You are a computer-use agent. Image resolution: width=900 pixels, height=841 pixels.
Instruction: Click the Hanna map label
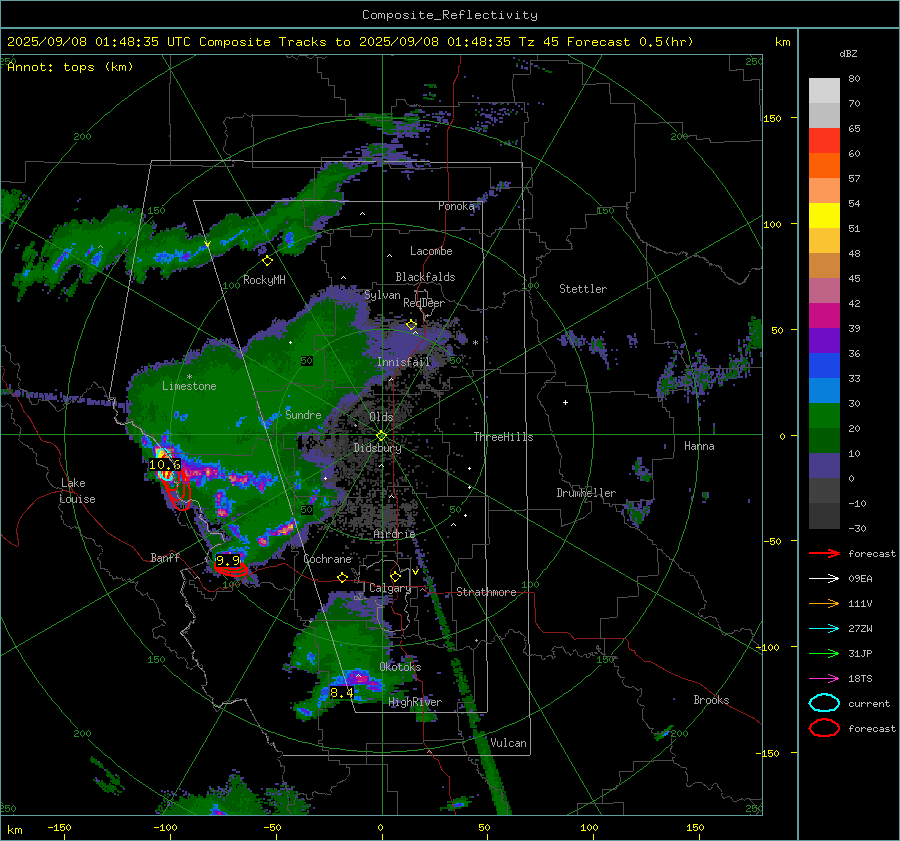pos(699,446)
